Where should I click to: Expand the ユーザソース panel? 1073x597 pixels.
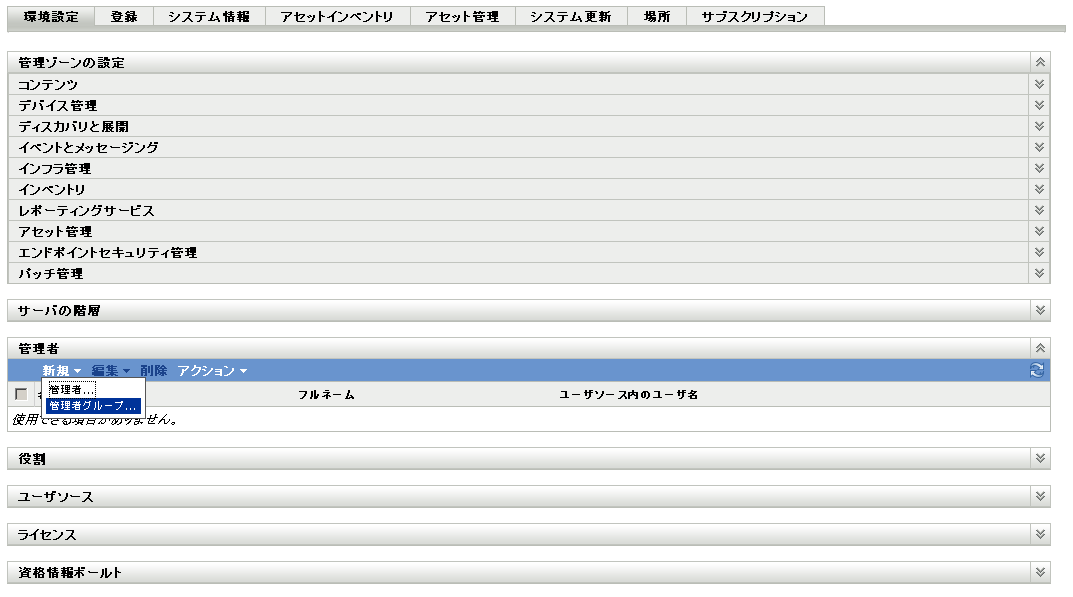[x=1038, y=495]
